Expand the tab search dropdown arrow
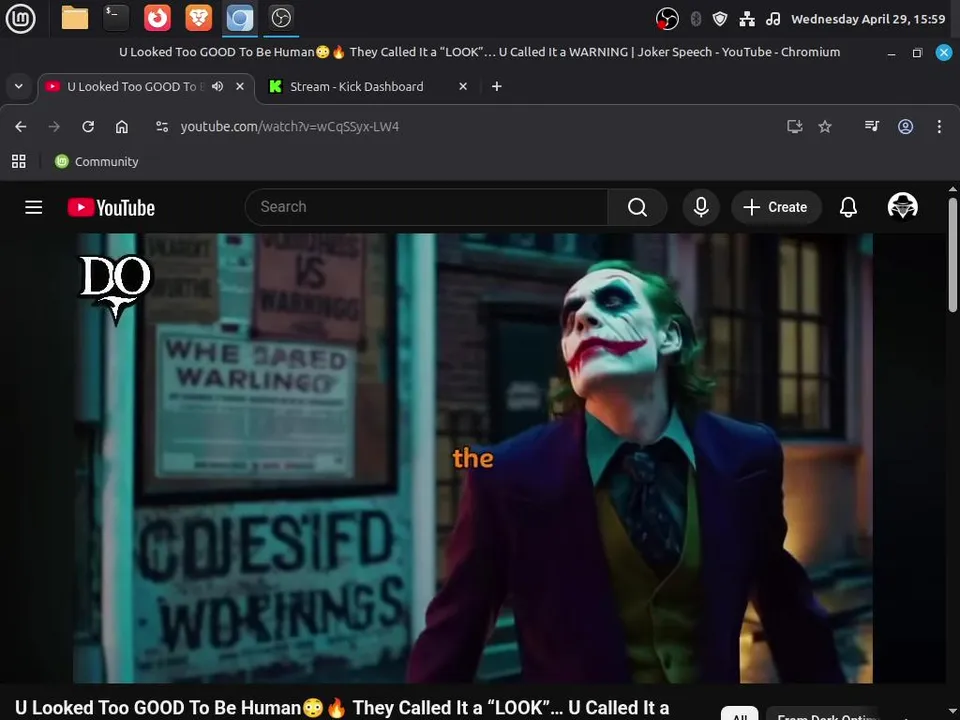 (x=19, y=86)
